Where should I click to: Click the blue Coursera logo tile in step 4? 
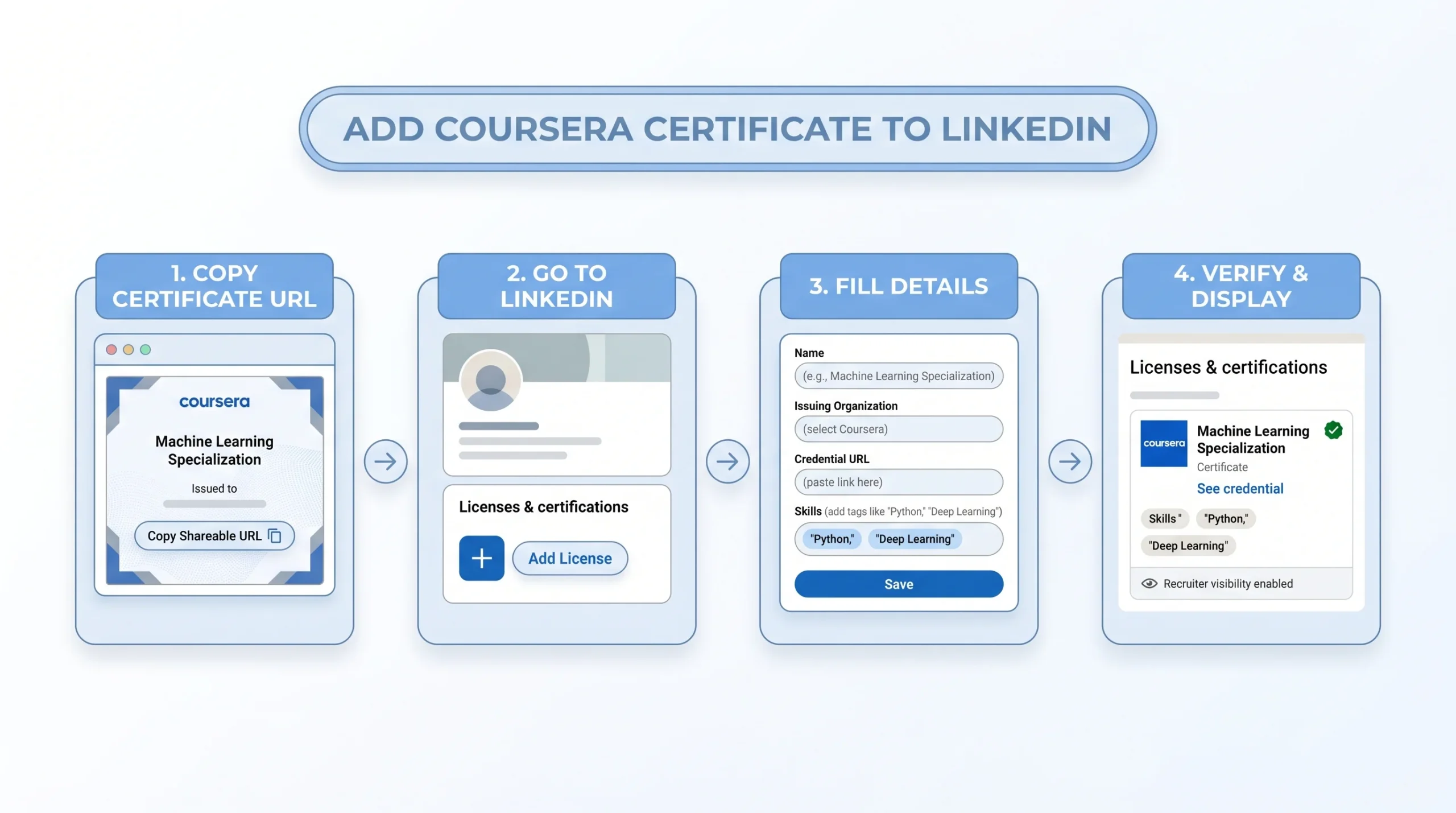(1164, 443)
